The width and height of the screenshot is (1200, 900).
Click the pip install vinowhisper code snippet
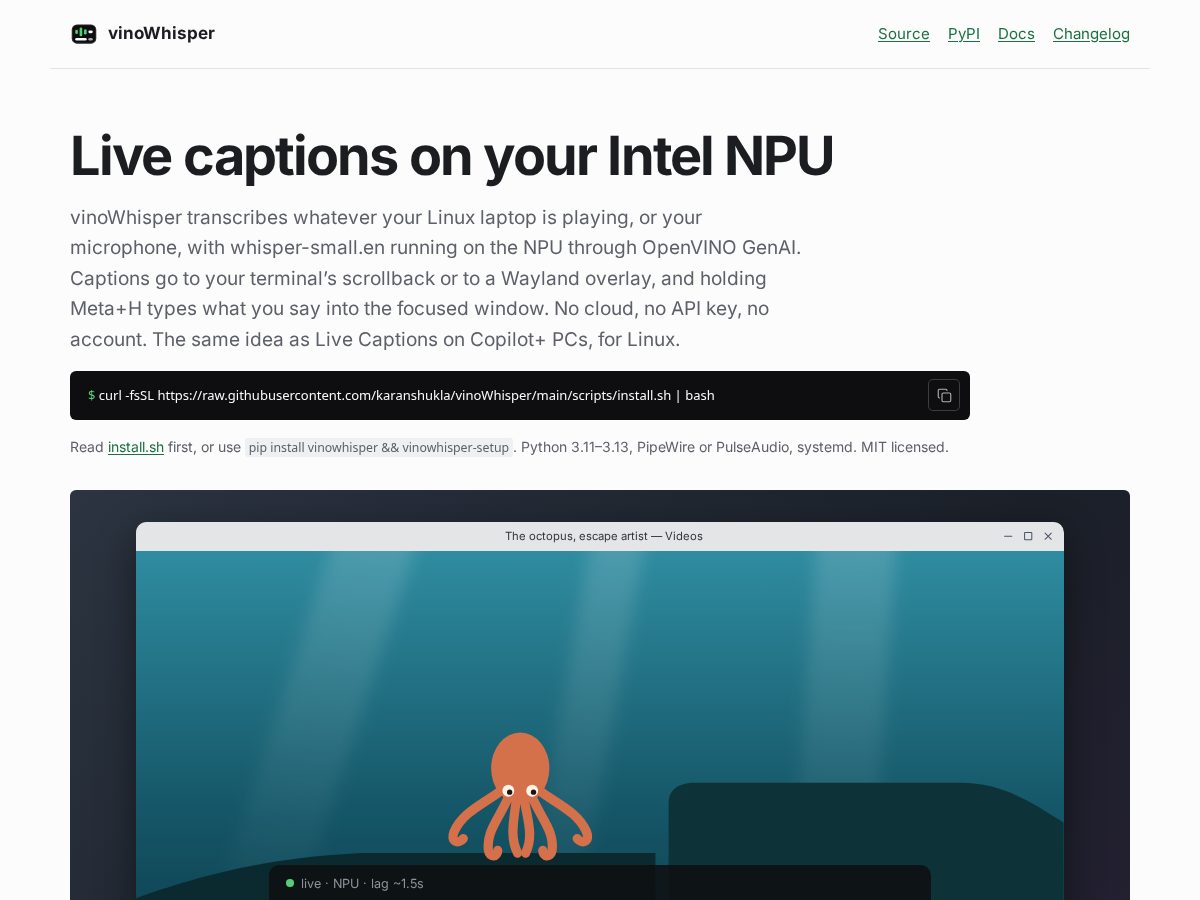pos(379,447)
